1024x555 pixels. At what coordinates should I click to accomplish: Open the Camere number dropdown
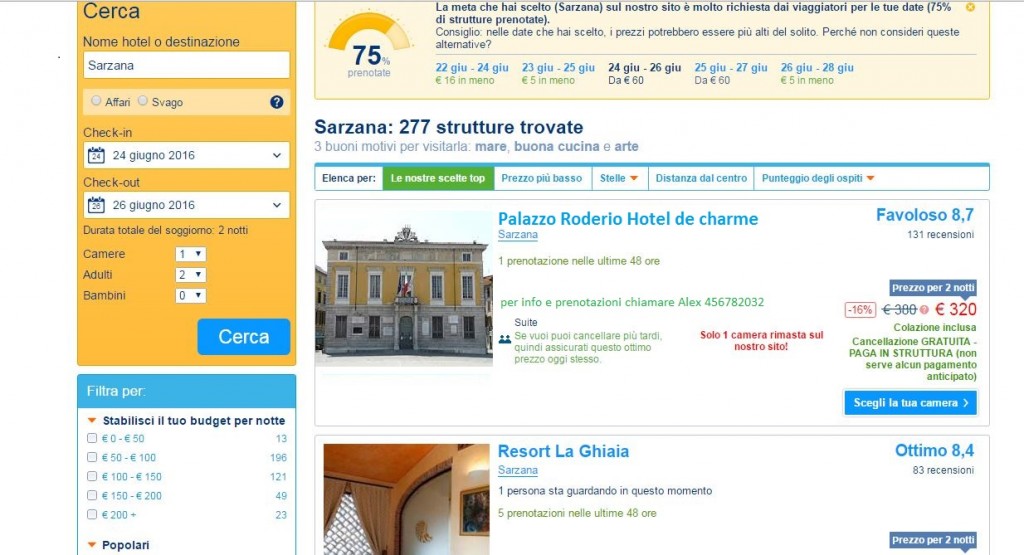191,254
